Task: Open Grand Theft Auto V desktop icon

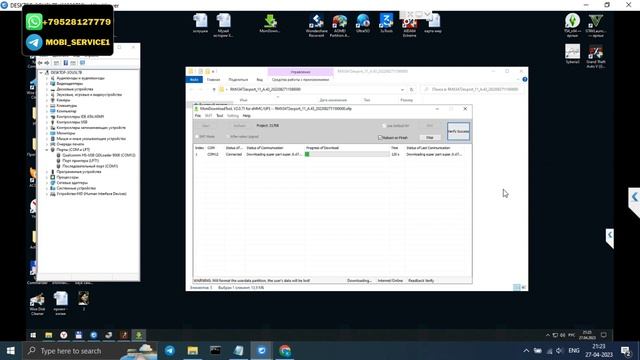Action: [x=596, y=57]
